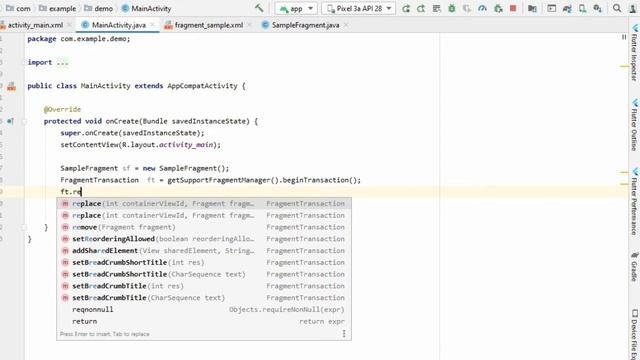Click the Apply Changes and Restart Activity icon
The height and width of the screenshot is (360, 640).
[421, 9]
